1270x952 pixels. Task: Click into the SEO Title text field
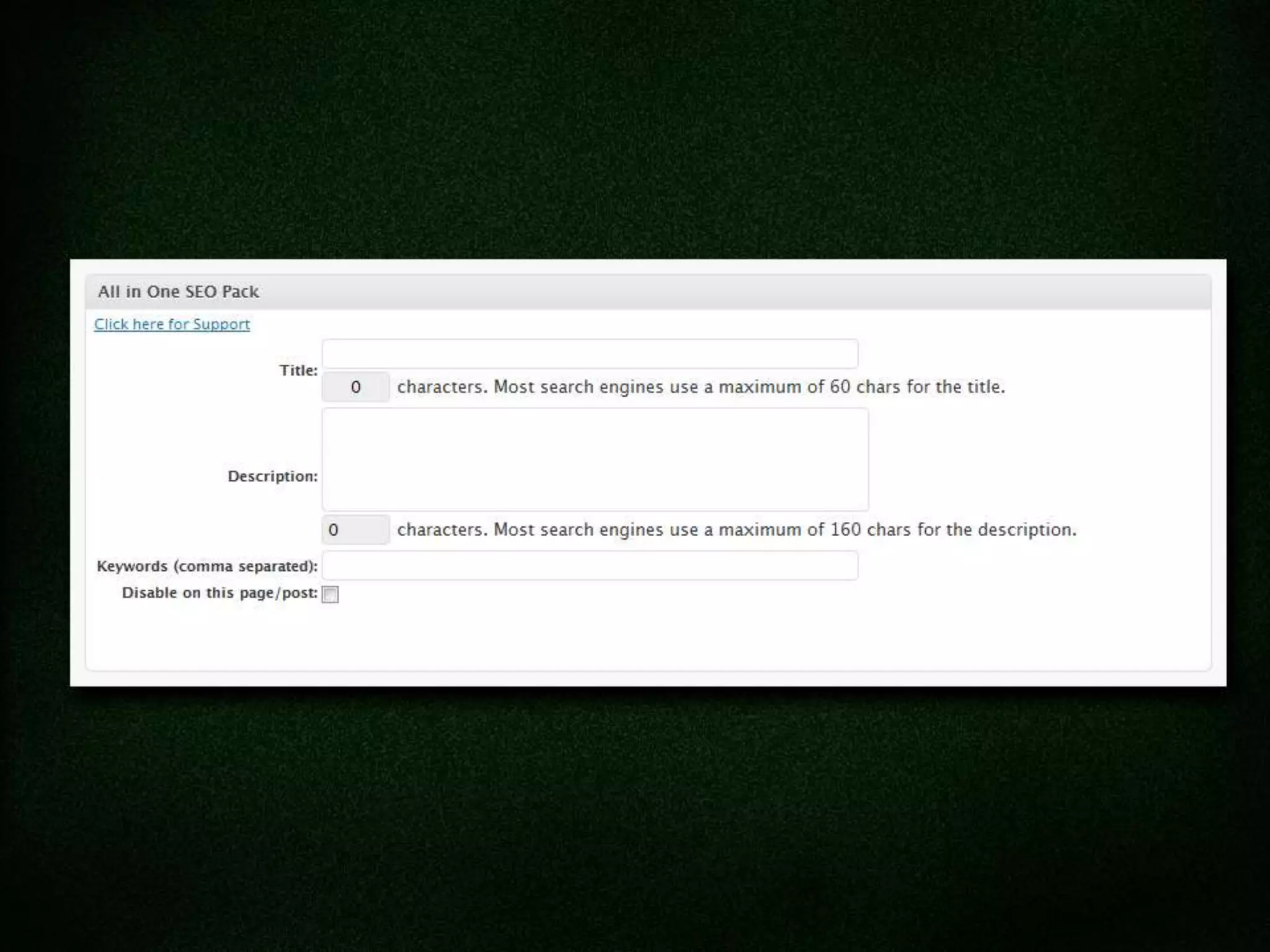[x=590, y=354]
